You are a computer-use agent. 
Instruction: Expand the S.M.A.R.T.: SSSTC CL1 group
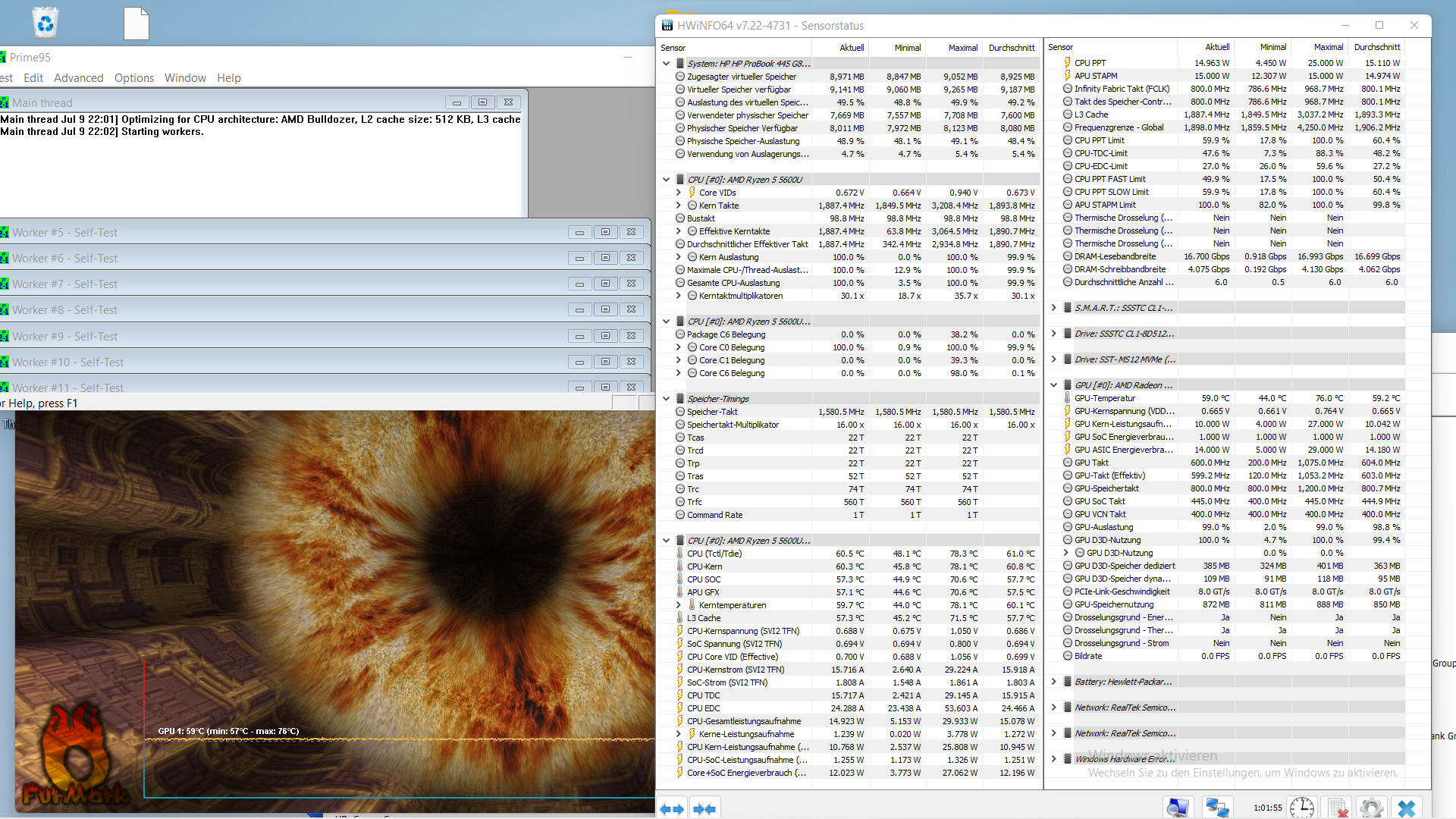click(x=1054, y=308)
